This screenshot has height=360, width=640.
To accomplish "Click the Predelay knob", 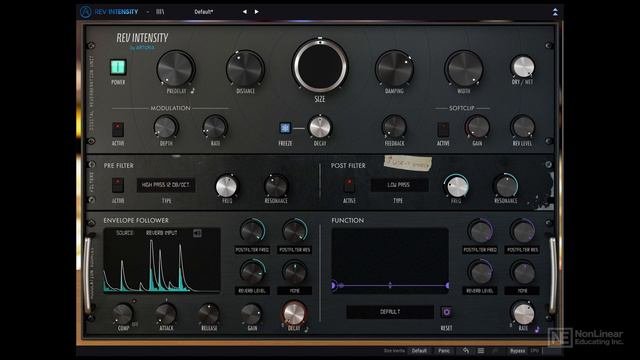I will click(176, 69).
